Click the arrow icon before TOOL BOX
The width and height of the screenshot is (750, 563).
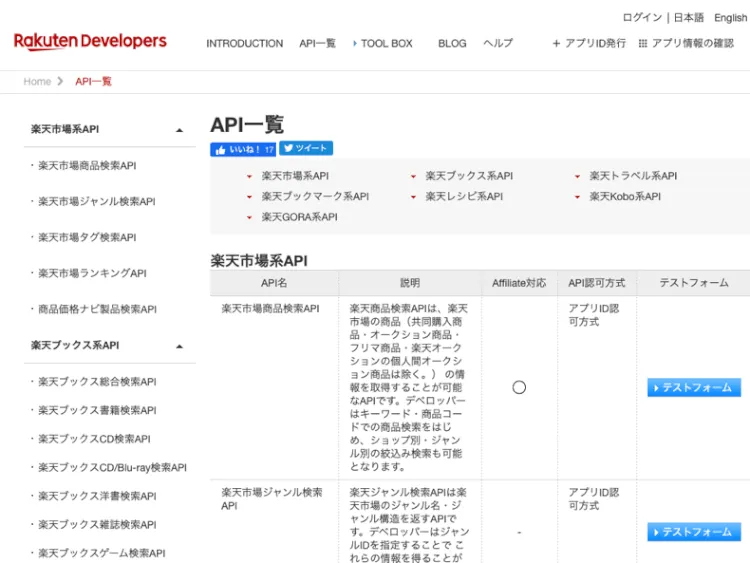click(x=354, y=44)
